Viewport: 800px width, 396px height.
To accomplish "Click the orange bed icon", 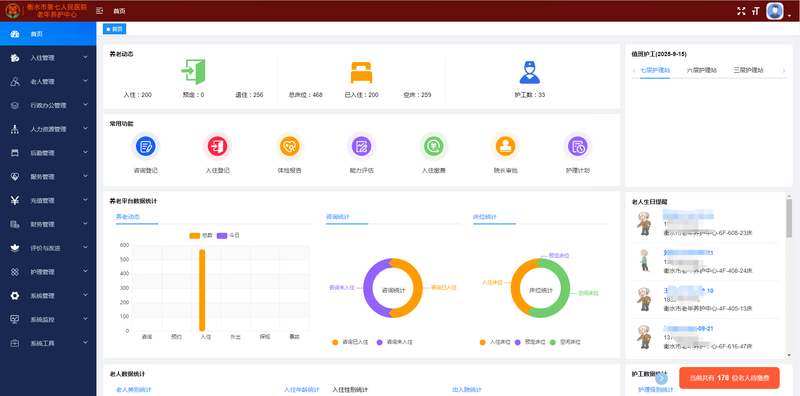I will (x=361, y=72).
